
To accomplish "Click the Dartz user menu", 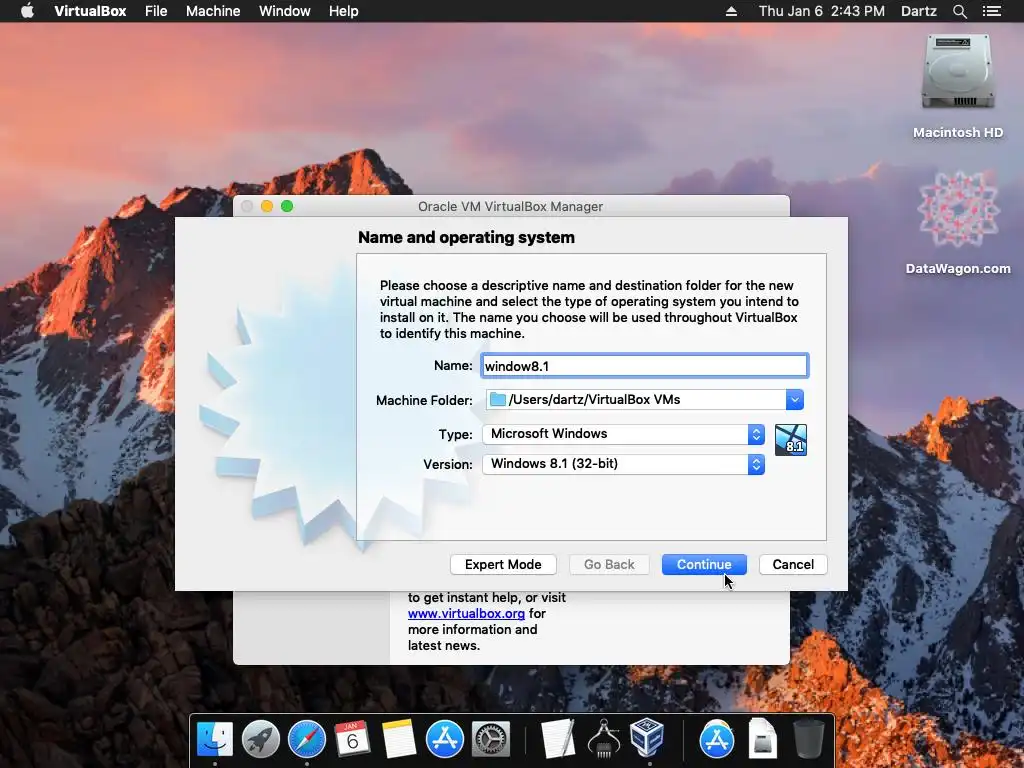I will 918,11.
